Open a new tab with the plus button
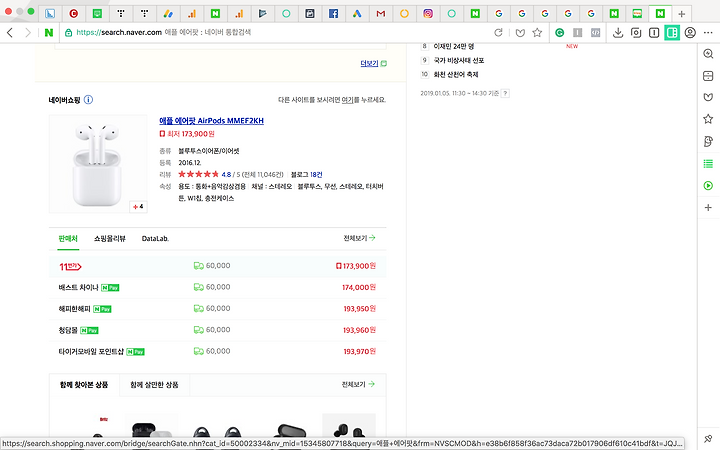The image size is (720, 450). point(681,14)
